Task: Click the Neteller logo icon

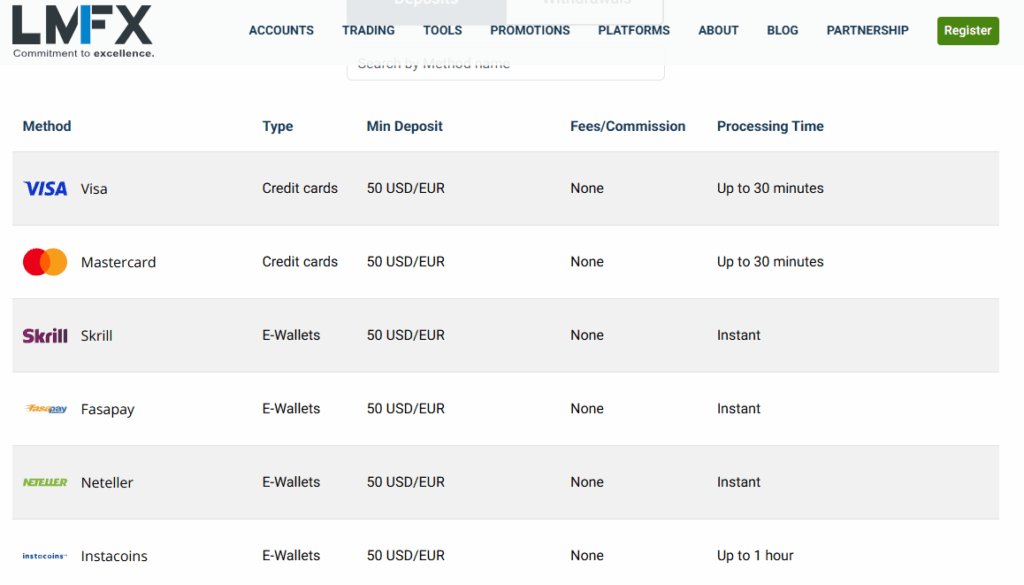Action: 45,482
